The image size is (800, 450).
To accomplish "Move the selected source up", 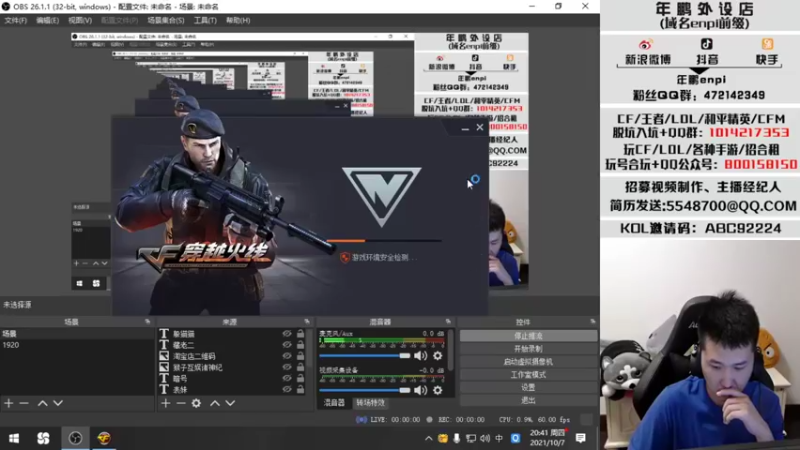I will [215, 403].
